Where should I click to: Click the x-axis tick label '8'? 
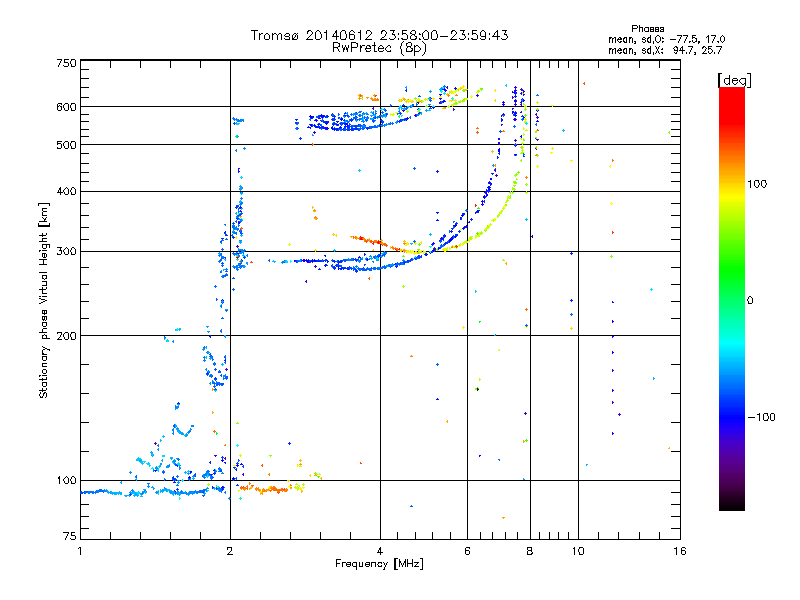[530, 551]
